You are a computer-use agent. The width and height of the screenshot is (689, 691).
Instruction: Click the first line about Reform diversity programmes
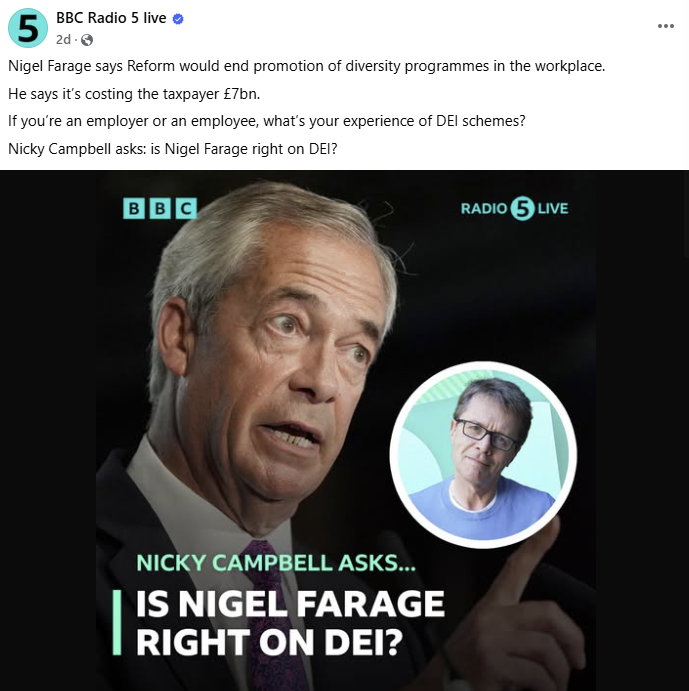306,66
